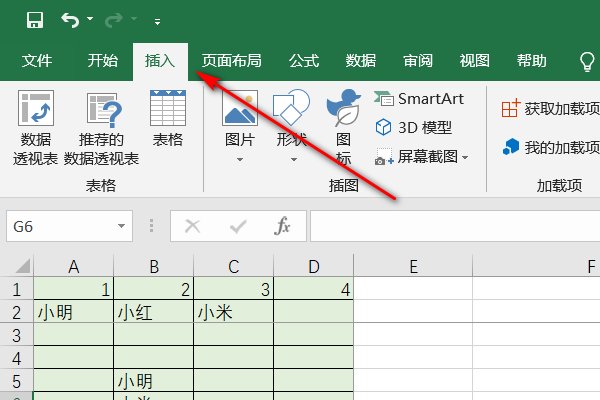Open the Customize Quick Access Toolbar menu
Screen dimensions: 600x400
click(x=157, y=21)
